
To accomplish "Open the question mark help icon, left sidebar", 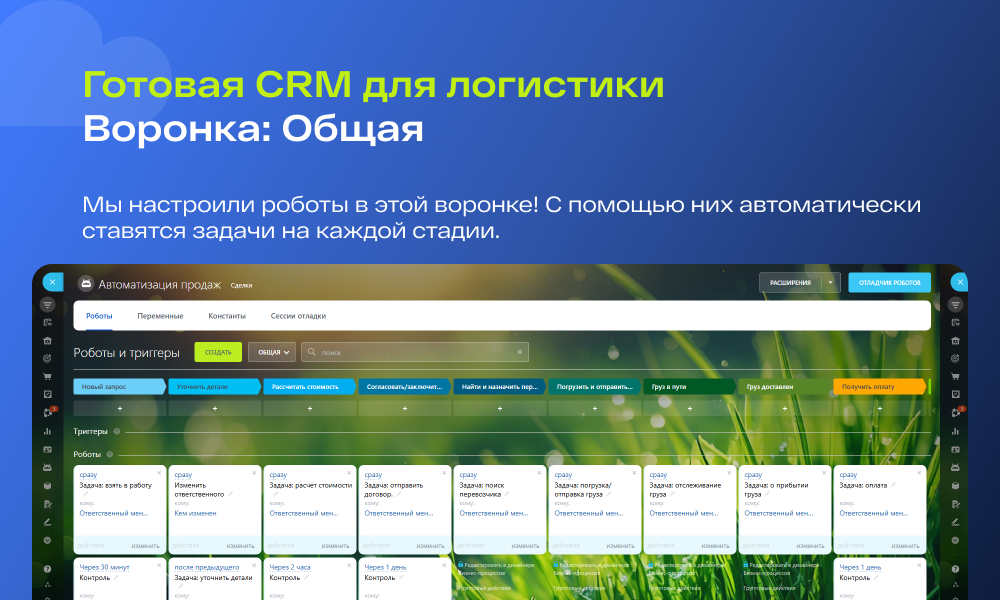I will coord(47,569).
